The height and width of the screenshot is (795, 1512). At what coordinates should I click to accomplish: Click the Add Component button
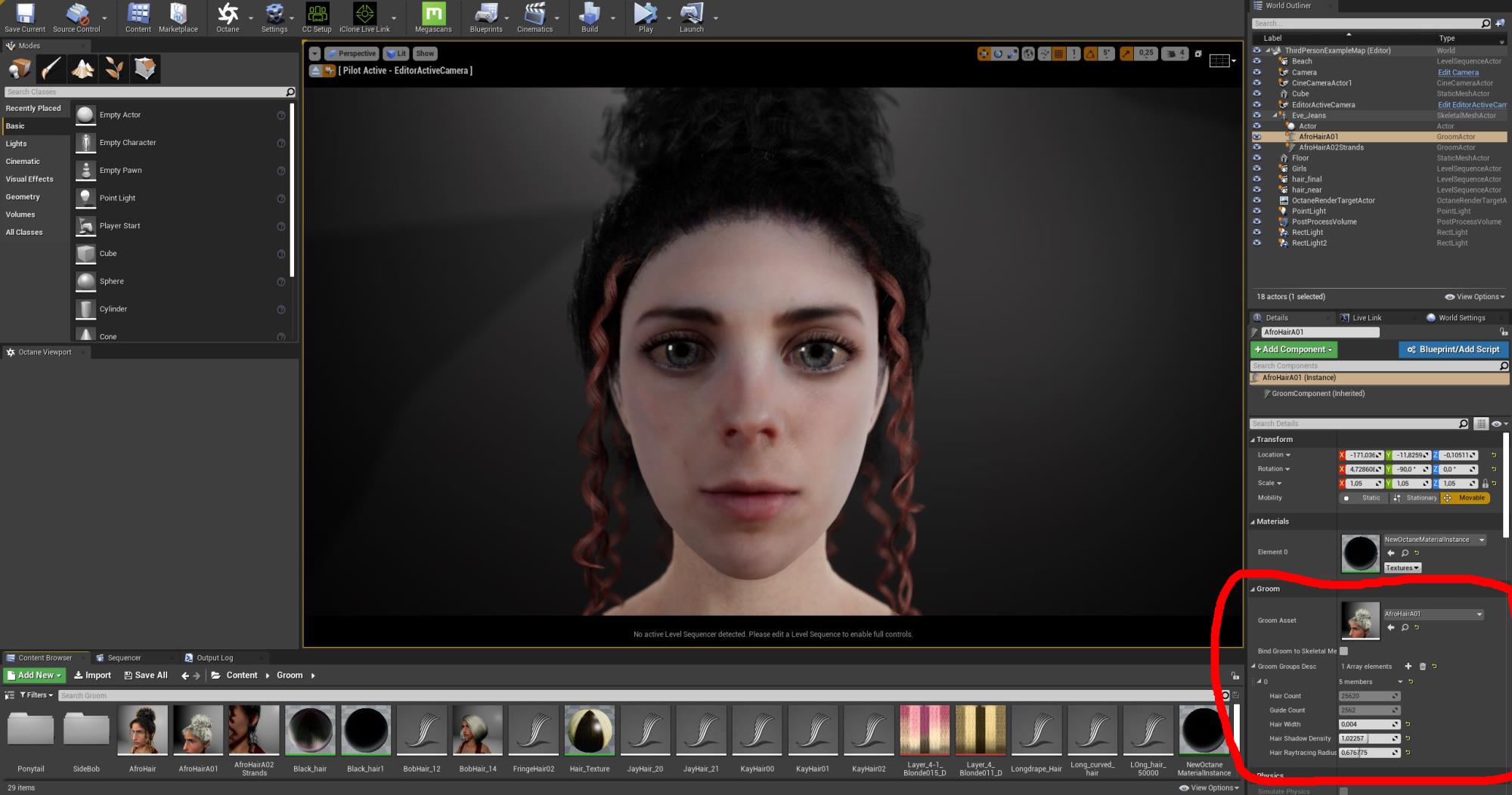(x=1294, y=350)
